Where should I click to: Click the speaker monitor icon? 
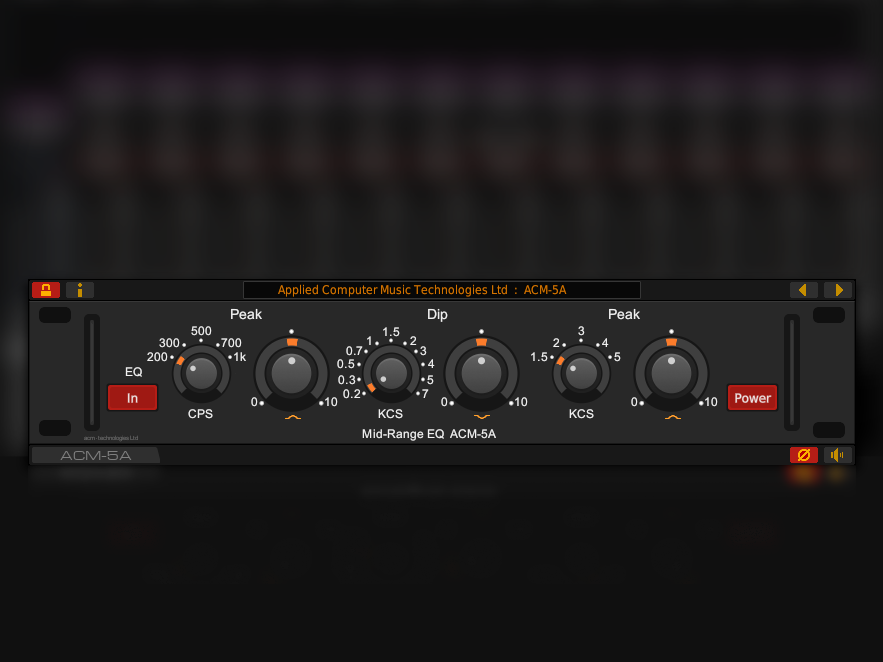[x=838, y=455]
